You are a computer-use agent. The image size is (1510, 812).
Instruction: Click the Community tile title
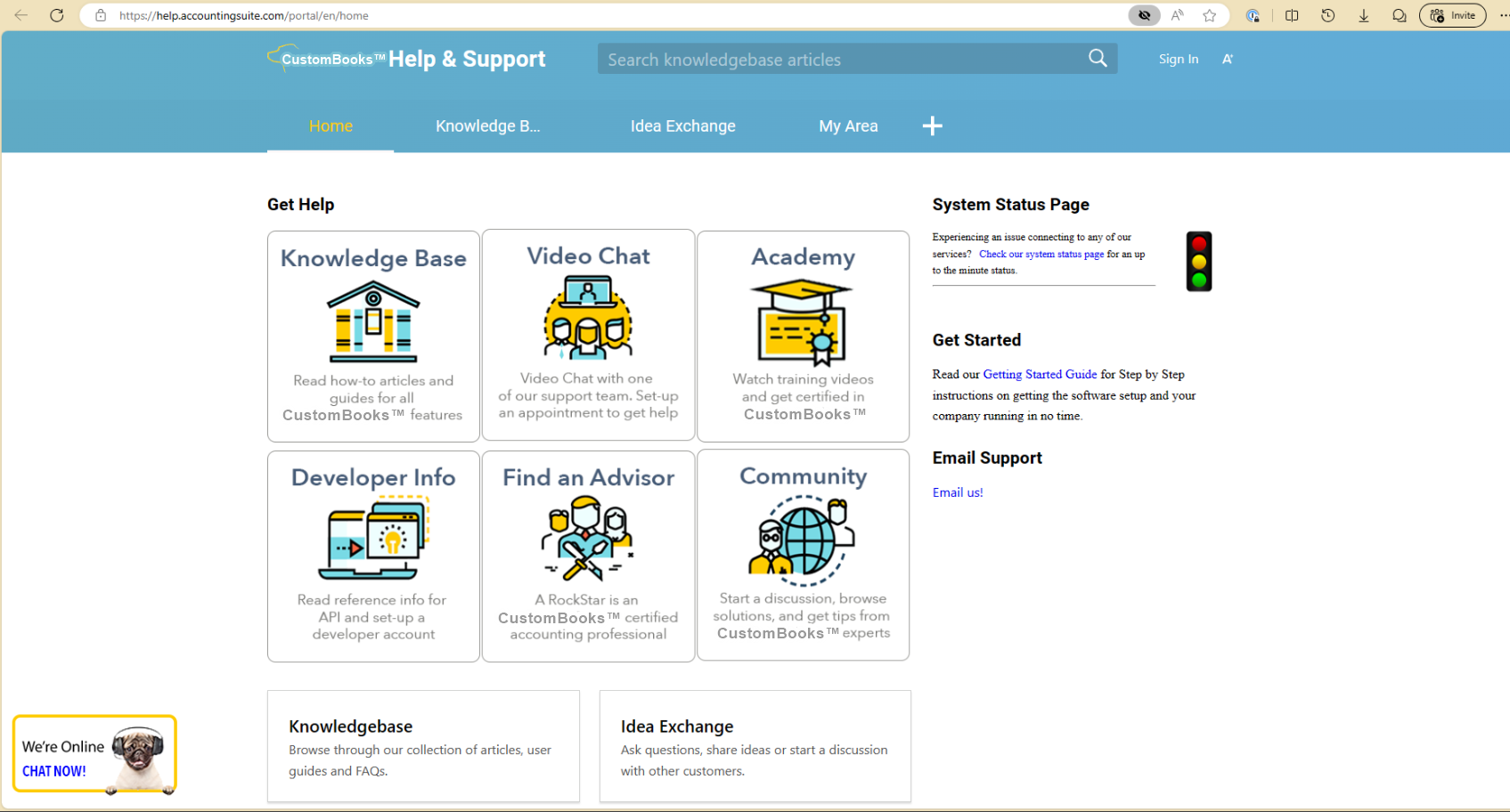[x=803, y=476]
